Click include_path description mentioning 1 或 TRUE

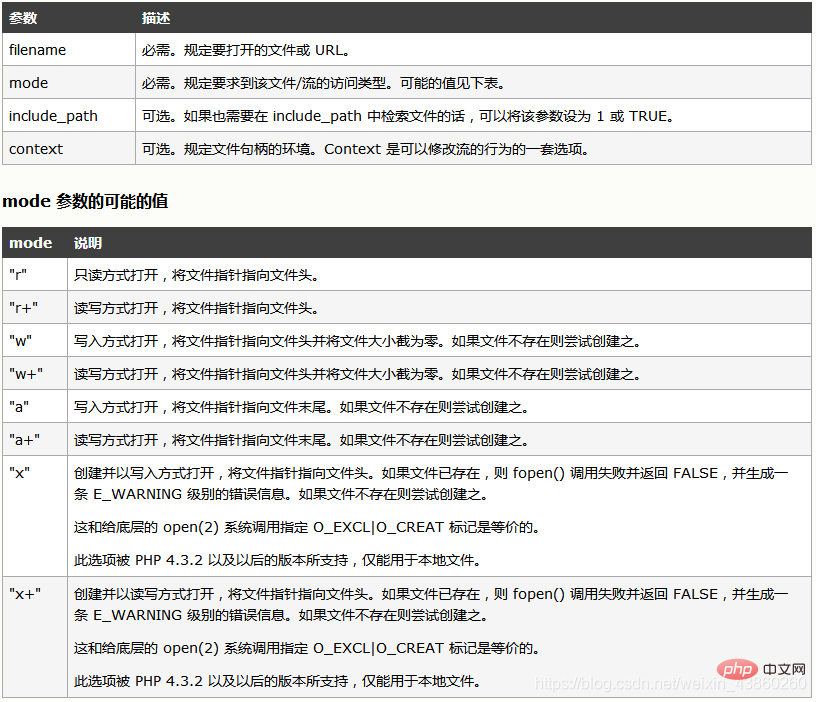[407, 116]
